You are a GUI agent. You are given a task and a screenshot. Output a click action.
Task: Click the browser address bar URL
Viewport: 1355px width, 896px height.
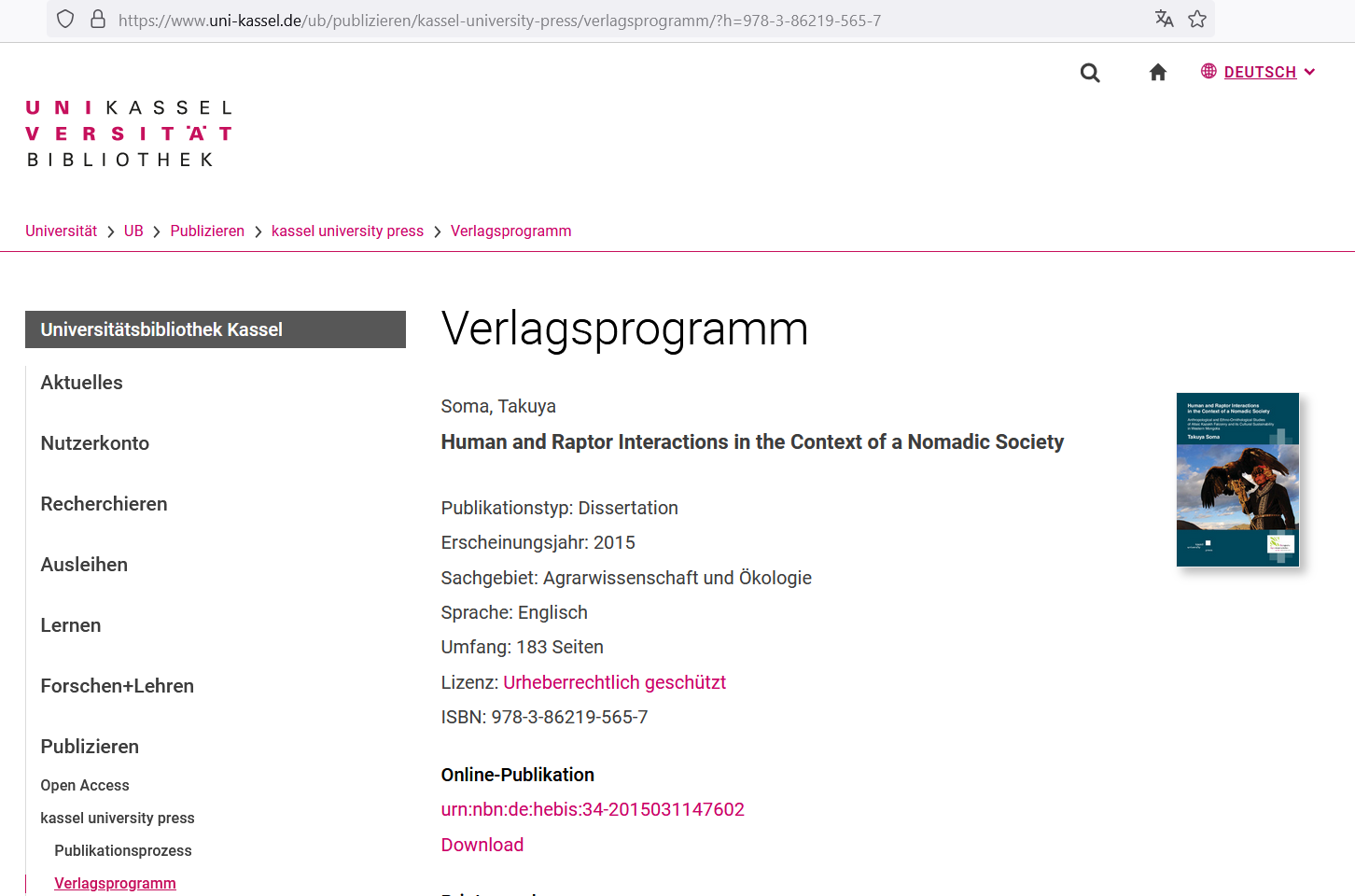(x=499, y=20)
